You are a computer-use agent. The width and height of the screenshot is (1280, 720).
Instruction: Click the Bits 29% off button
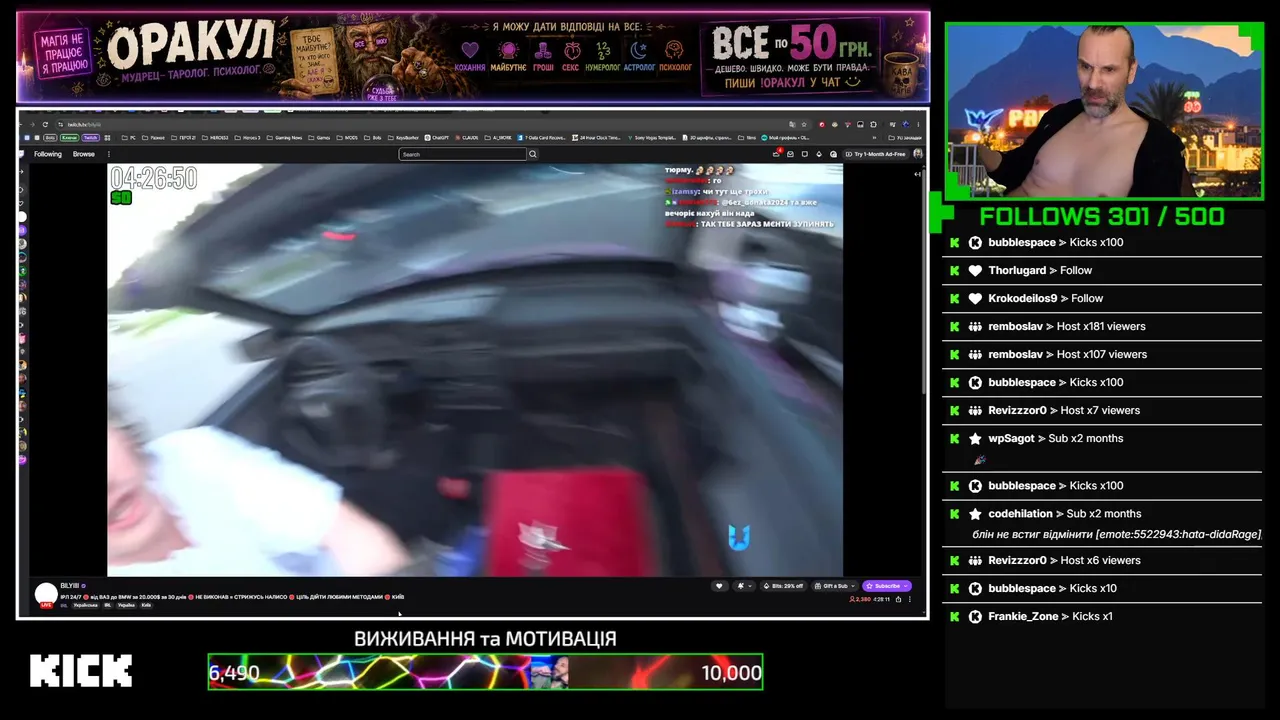click(783, 586)
